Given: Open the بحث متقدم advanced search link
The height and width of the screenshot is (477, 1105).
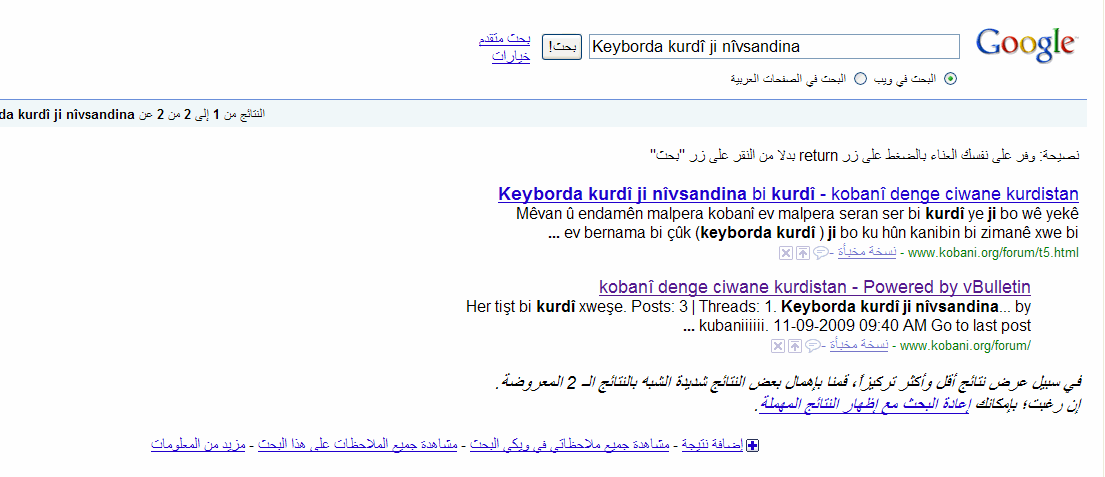Looking at the screenshot, I should pos(504,39).
